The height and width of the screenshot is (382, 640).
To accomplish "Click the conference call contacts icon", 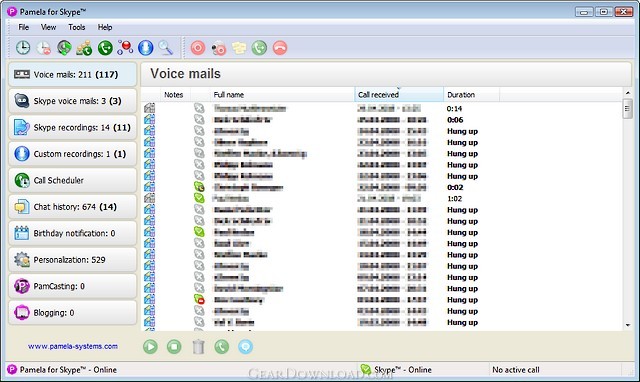I will [84, 48].
